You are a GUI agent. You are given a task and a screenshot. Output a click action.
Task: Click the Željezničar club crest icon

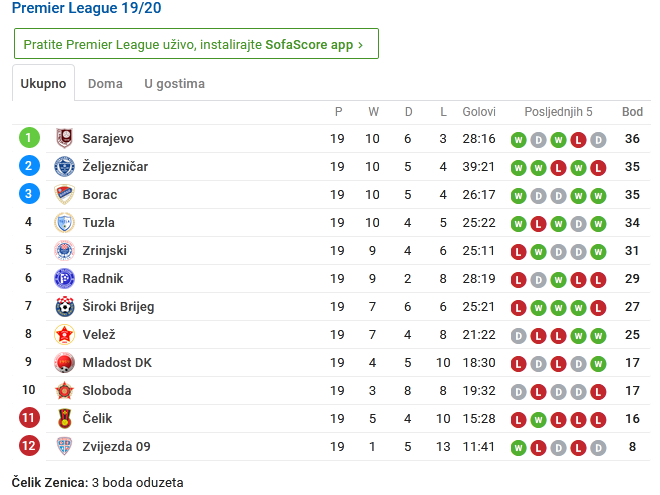pos(65,167)
